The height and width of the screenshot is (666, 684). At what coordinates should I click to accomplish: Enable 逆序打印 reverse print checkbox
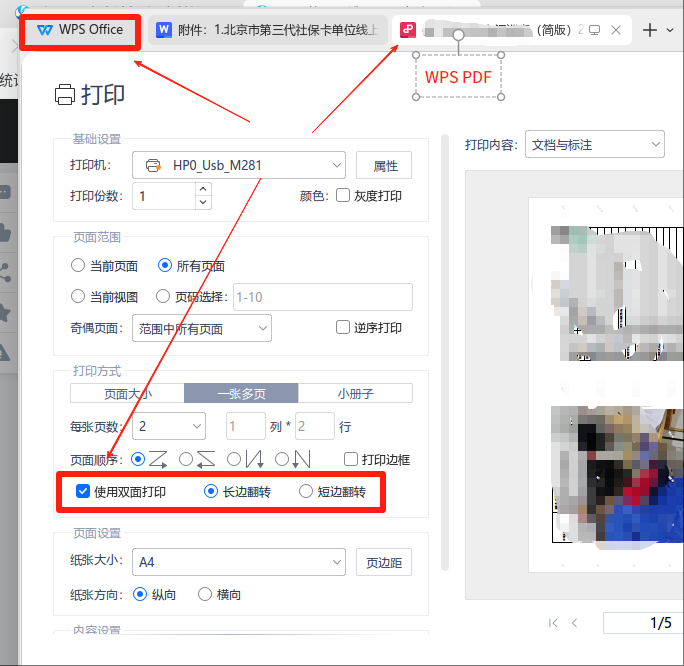(x=343, y=327)
